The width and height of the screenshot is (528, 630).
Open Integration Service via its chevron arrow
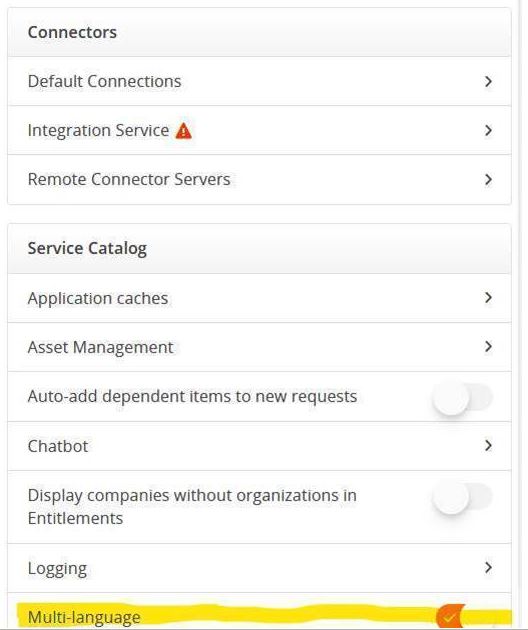point(488,131)
